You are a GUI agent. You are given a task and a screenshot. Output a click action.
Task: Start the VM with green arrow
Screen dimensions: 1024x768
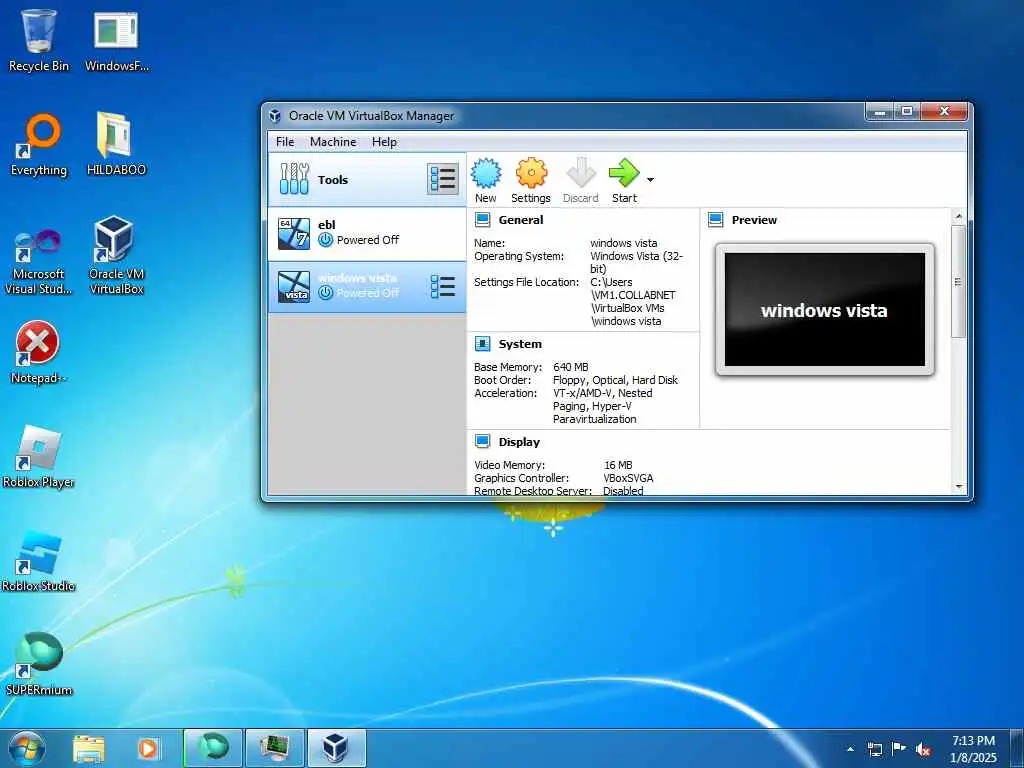(x=624, y=173)
